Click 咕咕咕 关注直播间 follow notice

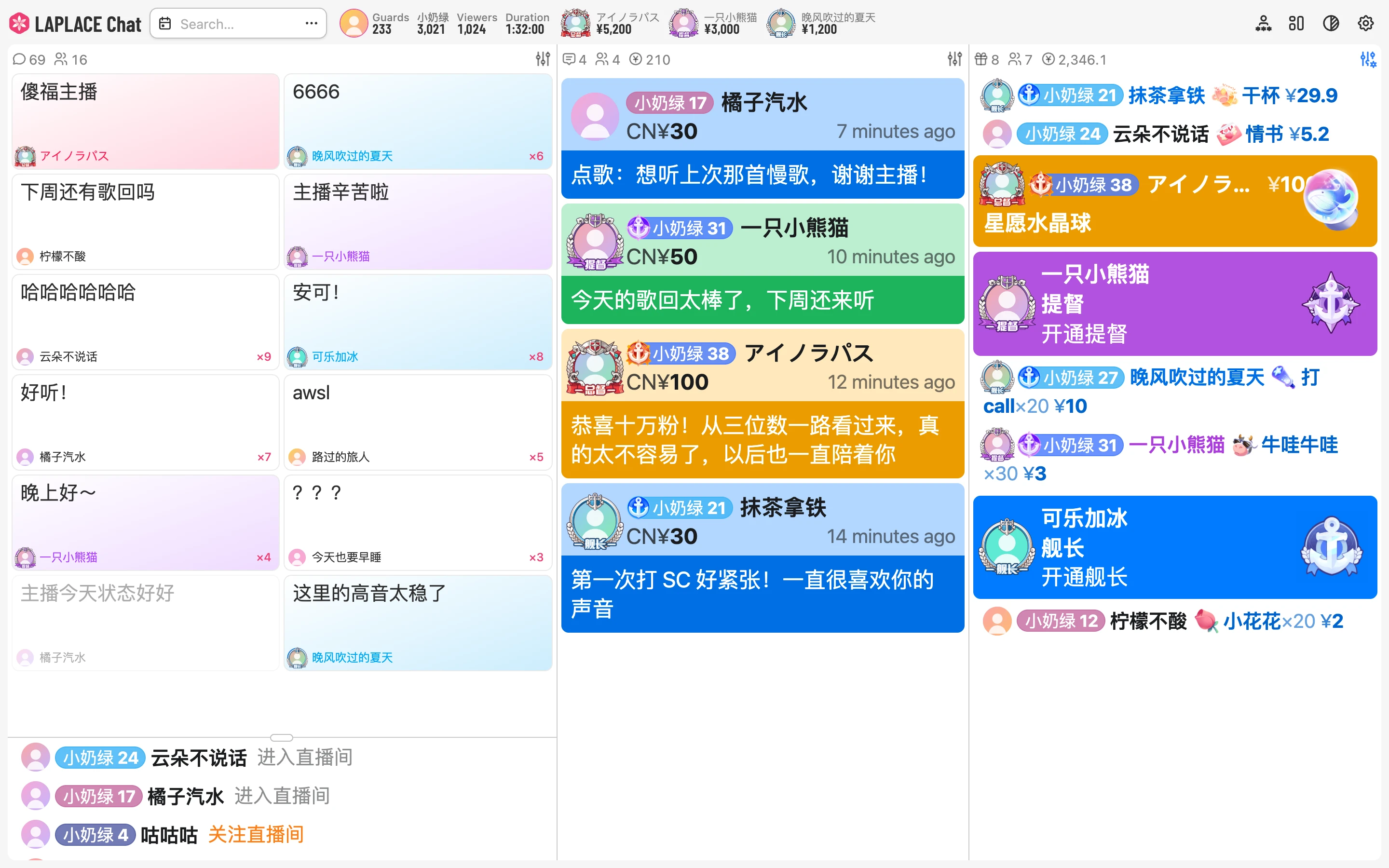256,834
